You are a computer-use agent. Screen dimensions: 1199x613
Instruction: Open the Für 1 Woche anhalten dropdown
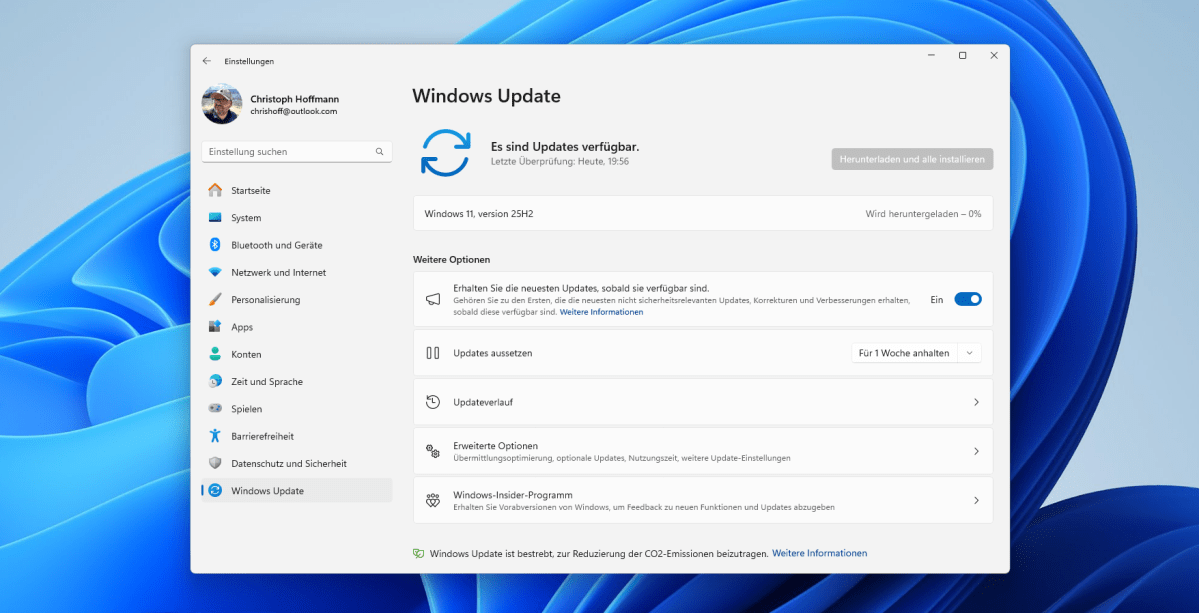(x=915, y=352)
